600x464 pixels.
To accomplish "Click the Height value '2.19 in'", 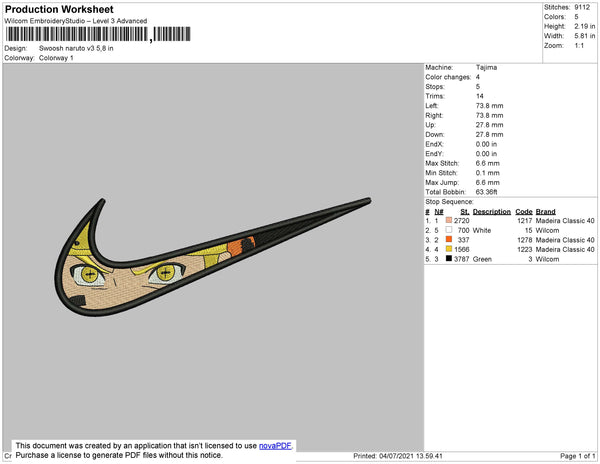I will [x=584, y=26].
